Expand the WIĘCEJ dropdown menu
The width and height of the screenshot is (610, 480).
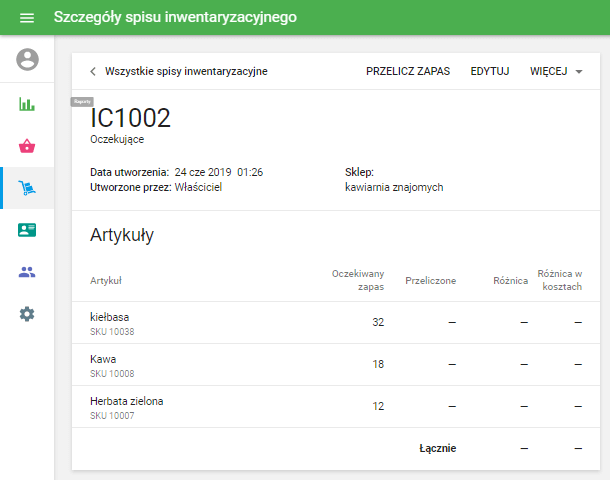coord(556,72)
